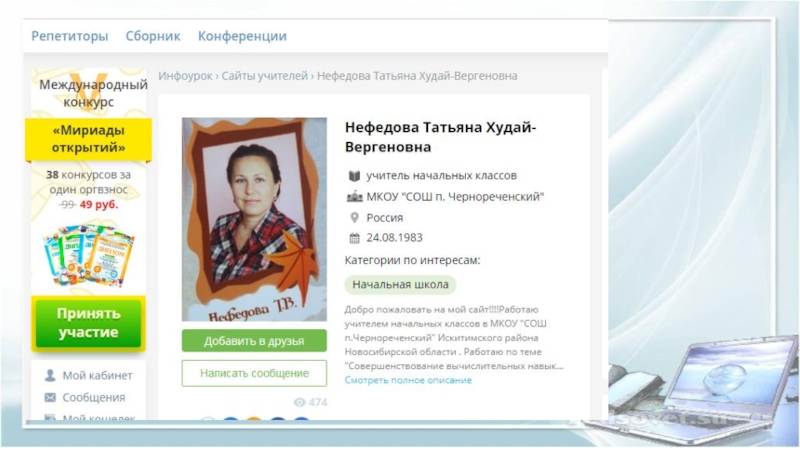Click the green Принять участие button
The width and height of the screenshot is (800, 450).
88,323
